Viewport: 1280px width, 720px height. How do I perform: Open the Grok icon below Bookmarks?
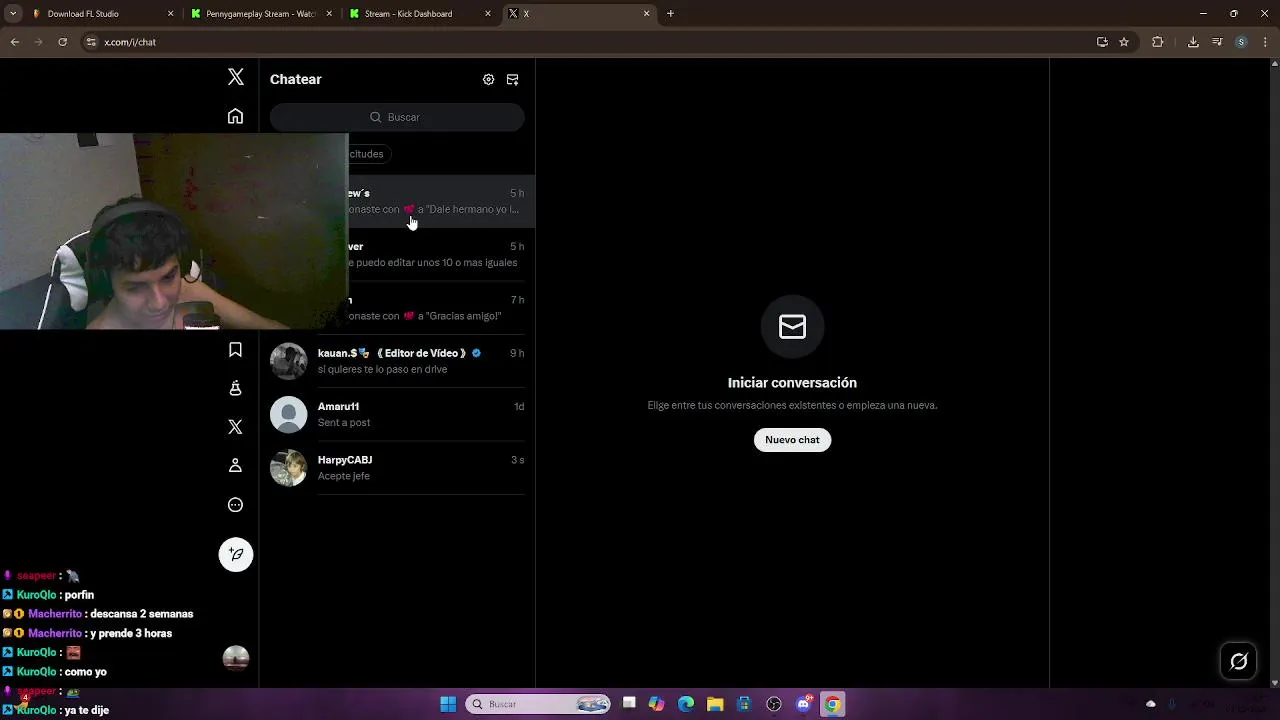coord(235,388)
